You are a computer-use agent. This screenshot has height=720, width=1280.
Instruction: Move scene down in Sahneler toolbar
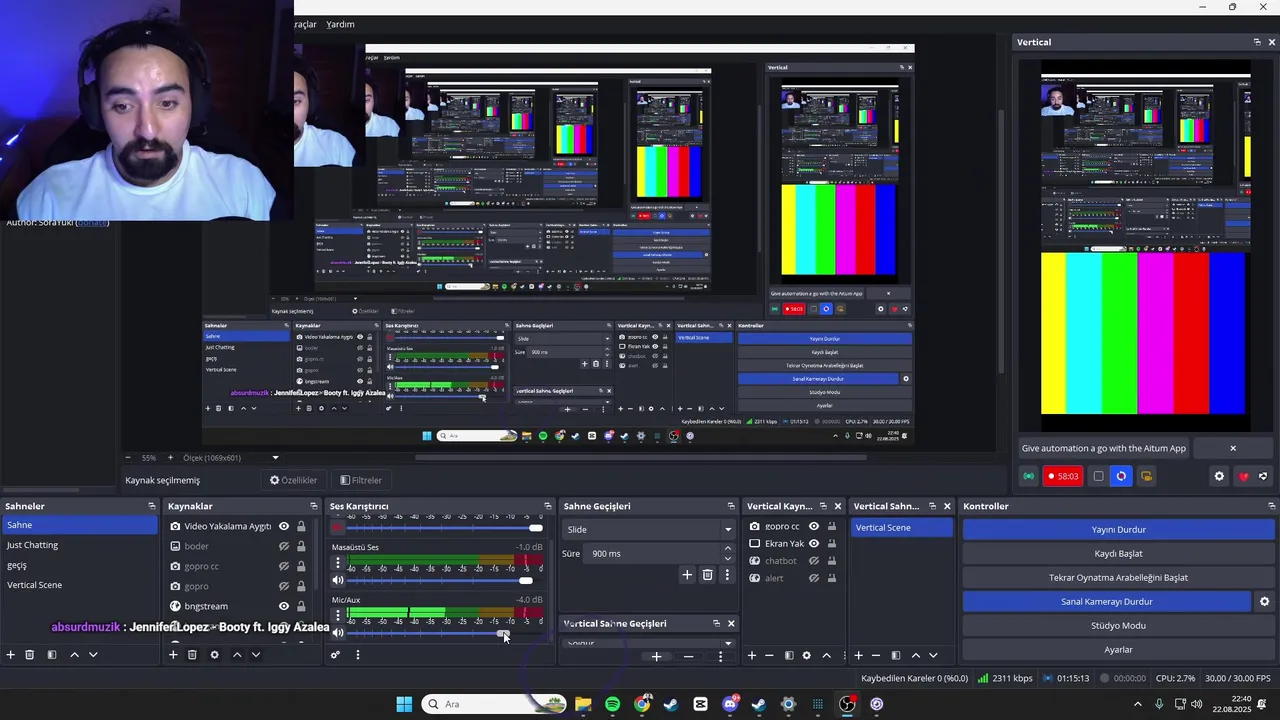[x=93, y=655]
